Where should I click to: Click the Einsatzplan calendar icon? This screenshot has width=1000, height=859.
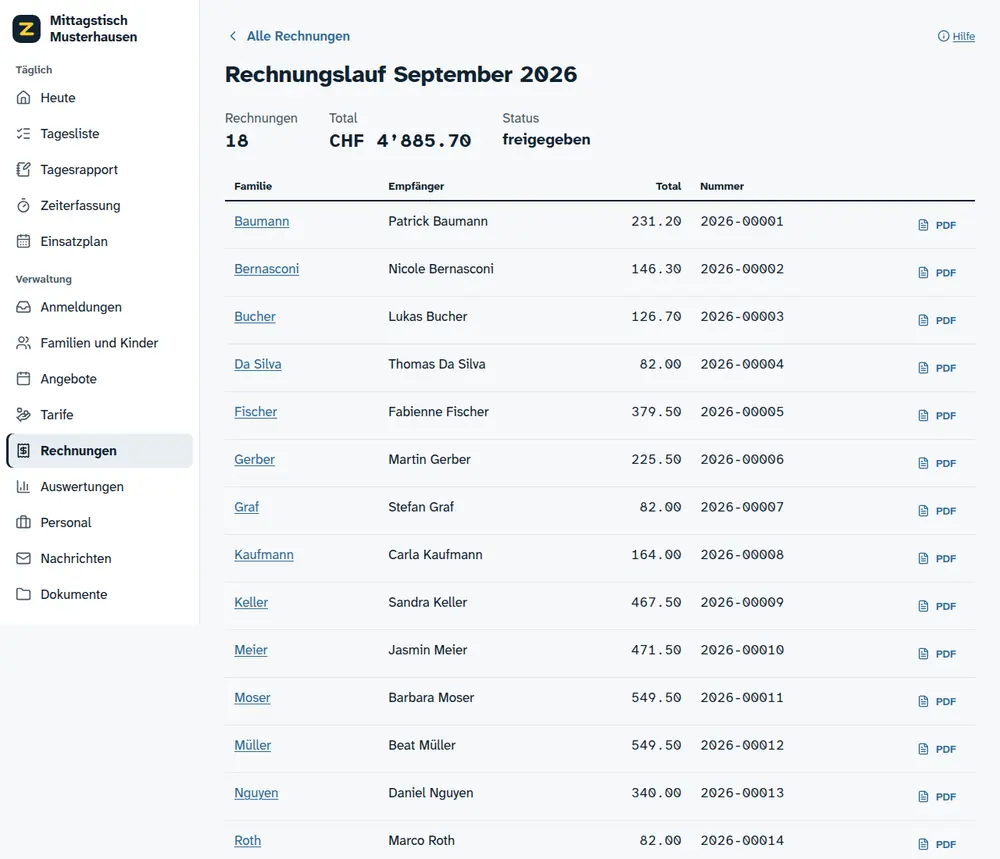click(x=24, y=241)
